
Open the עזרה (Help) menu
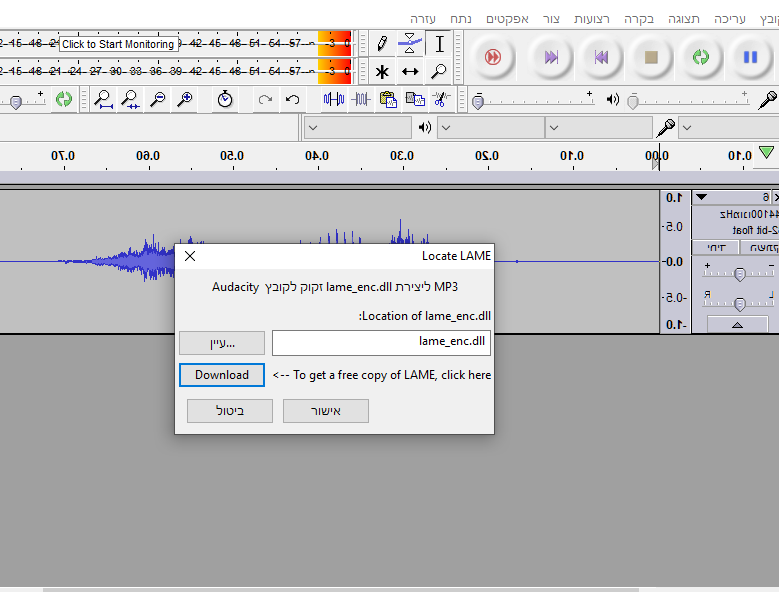pos(425,19)
